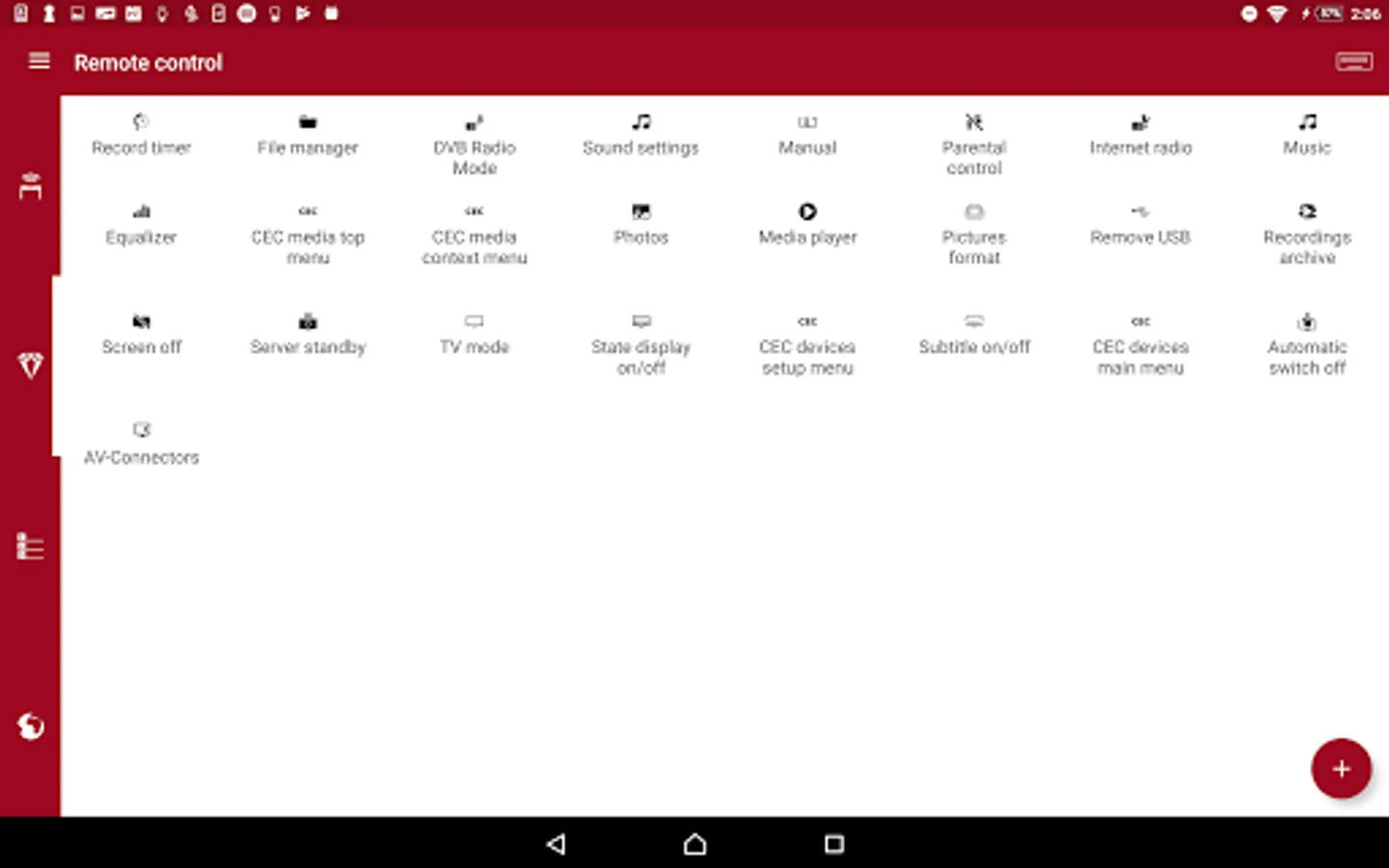Open the Music function

[x=1307, y=135]
